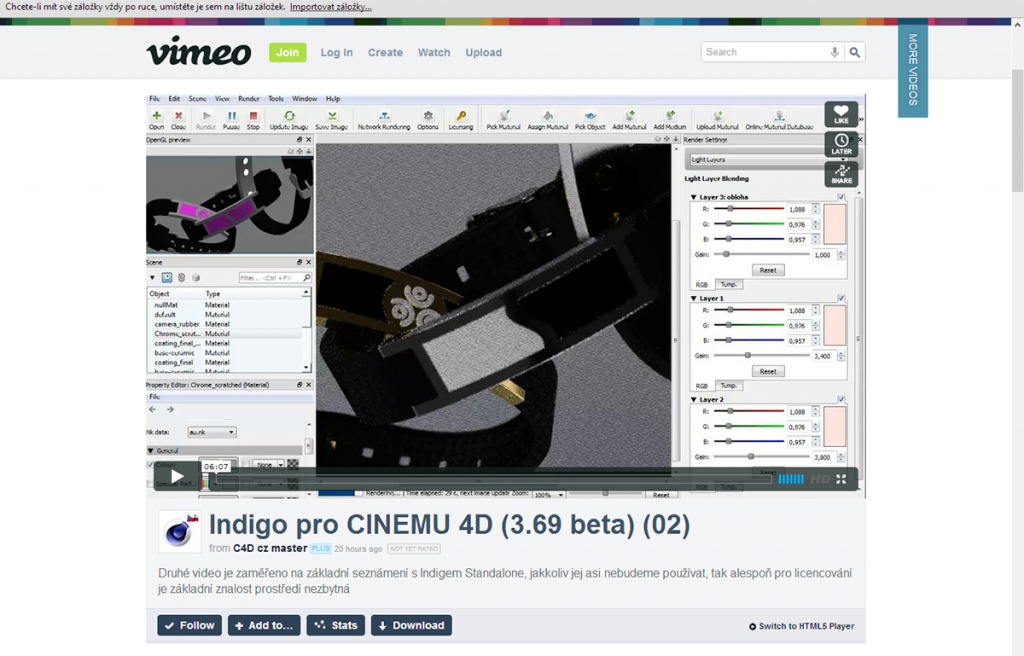
Task: Collapse the Layer 1 section
Action: click(x=694, y=298)
